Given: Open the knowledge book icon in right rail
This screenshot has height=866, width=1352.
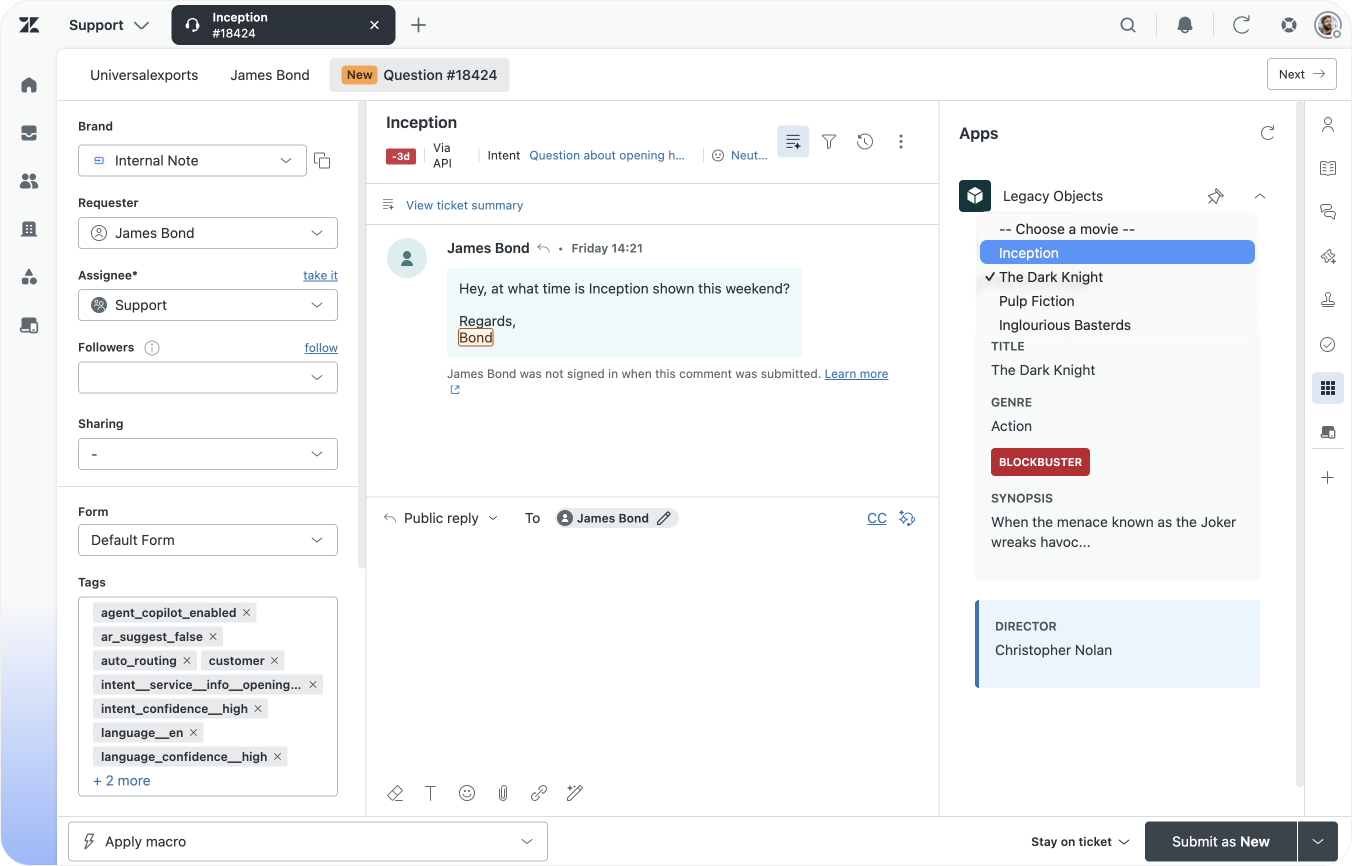Looking at the screenshot, I should tap(1328, 168).
